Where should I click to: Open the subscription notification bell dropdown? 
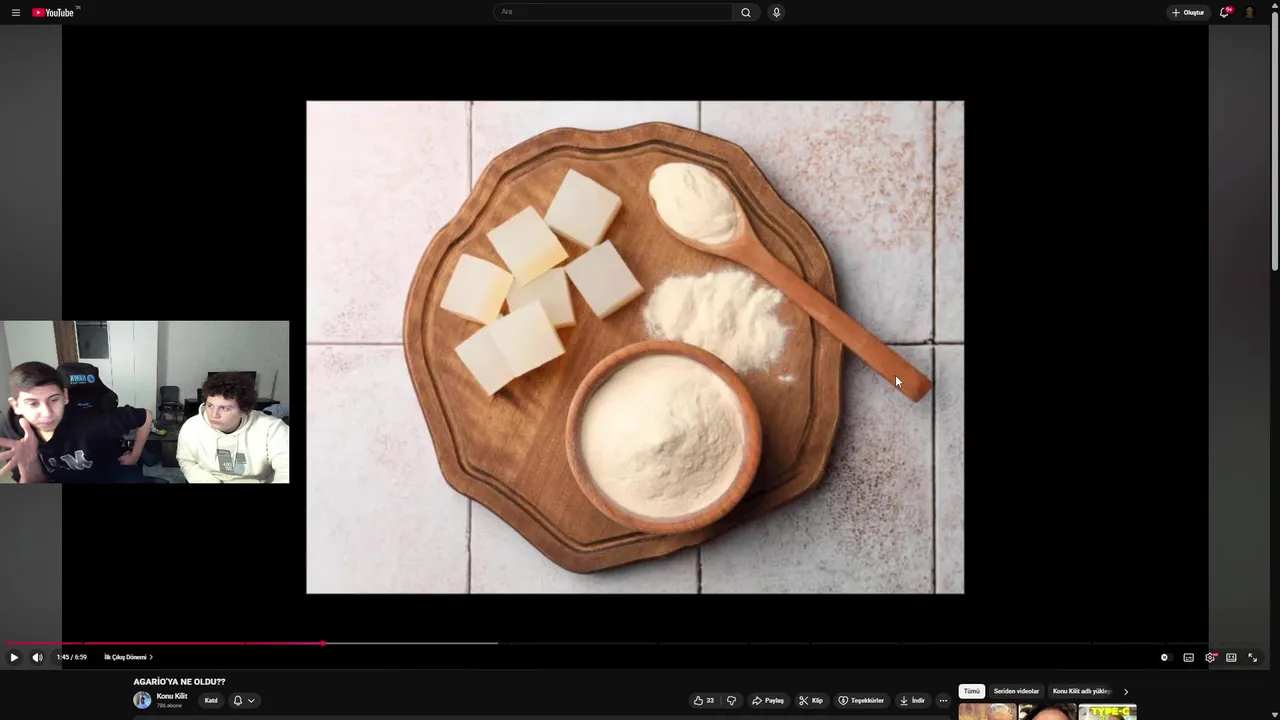[243, 700]
